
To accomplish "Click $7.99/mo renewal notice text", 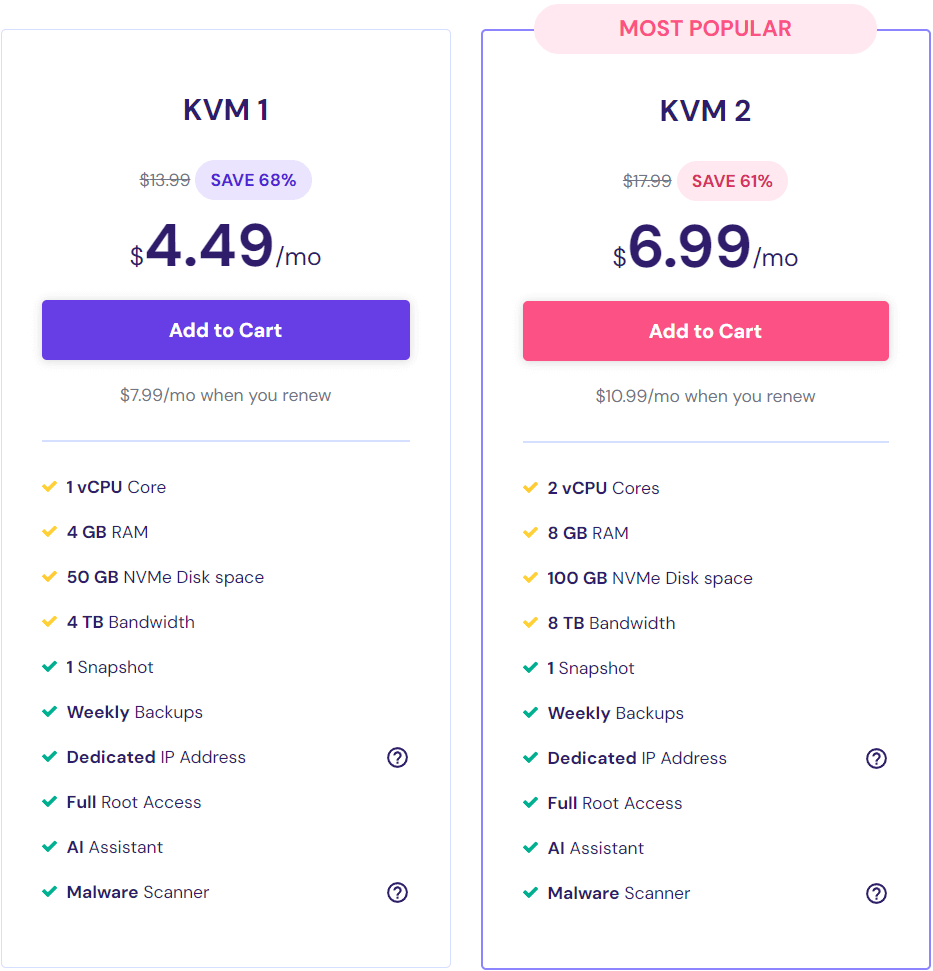I will pos(225,395).
